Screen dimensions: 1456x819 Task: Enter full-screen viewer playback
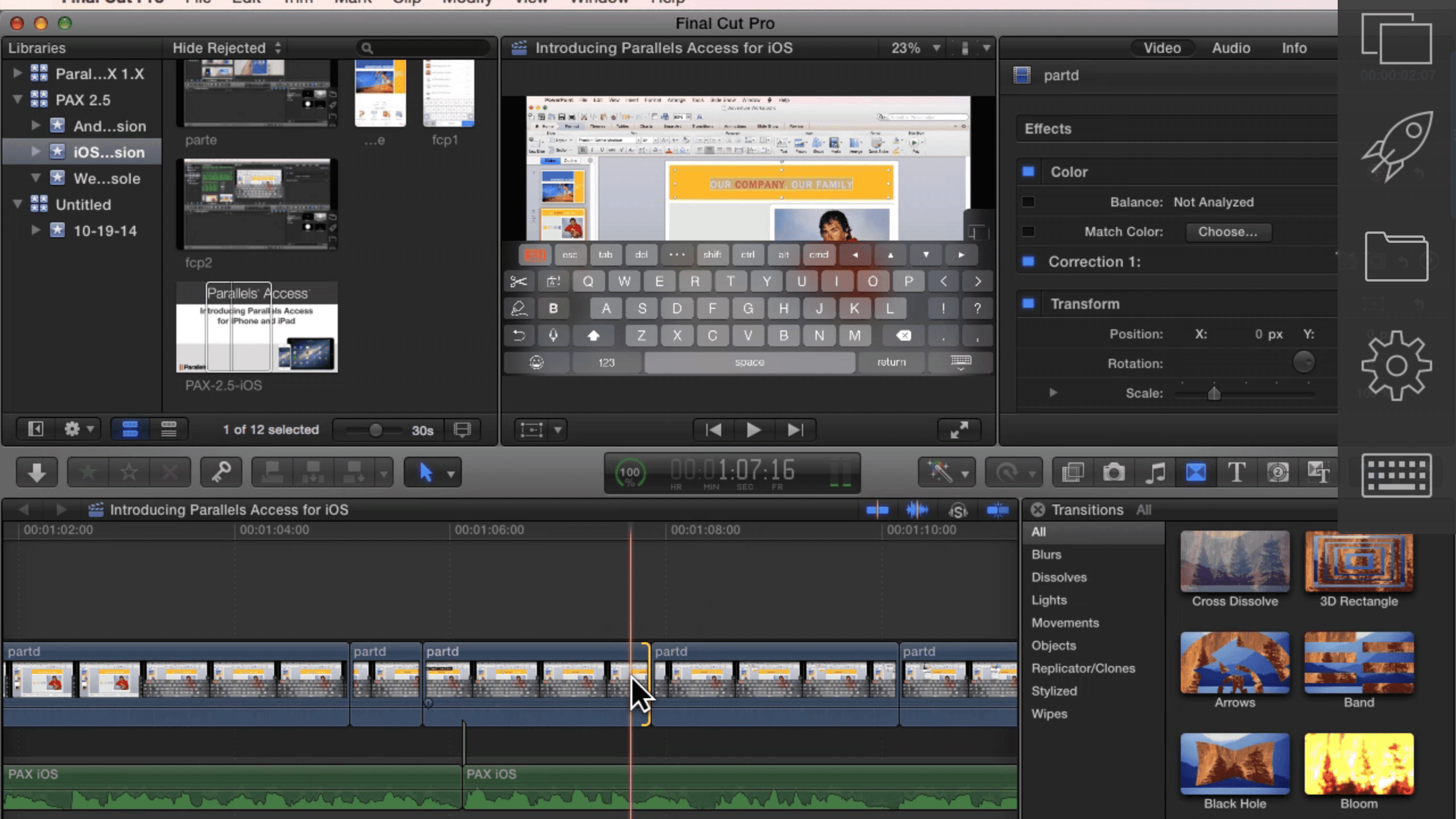(x=959, y=430)
